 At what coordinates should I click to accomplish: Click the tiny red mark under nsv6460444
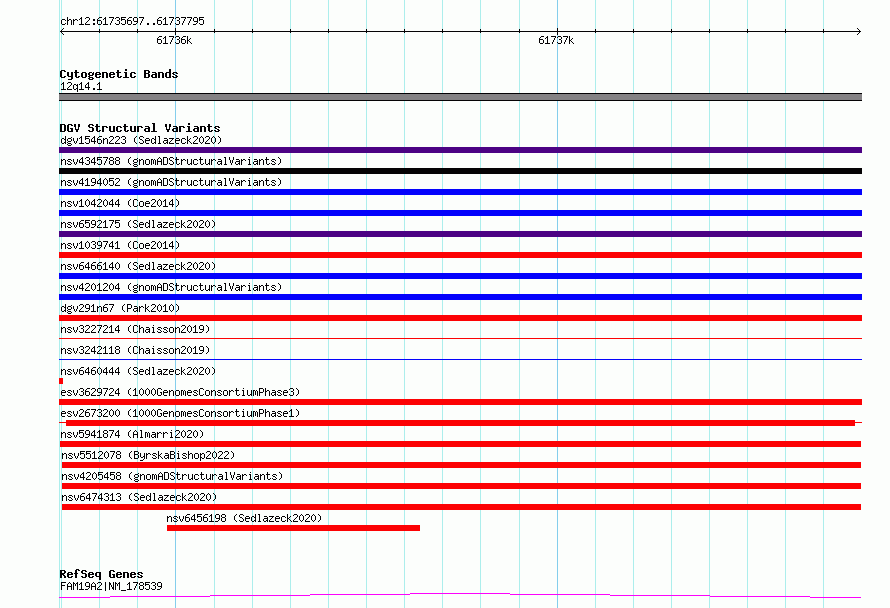[61, 381]
